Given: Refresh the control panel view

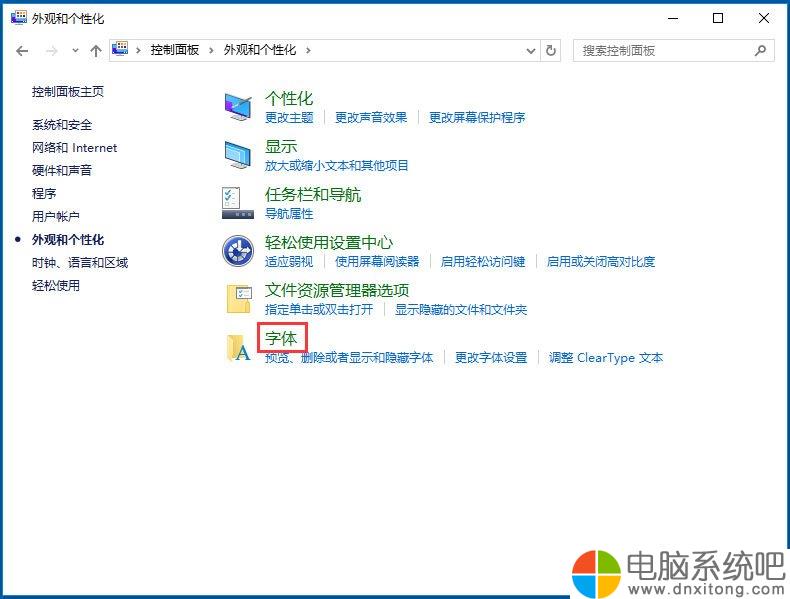Looking at the screenshot, I should click(x=551, y=50).
